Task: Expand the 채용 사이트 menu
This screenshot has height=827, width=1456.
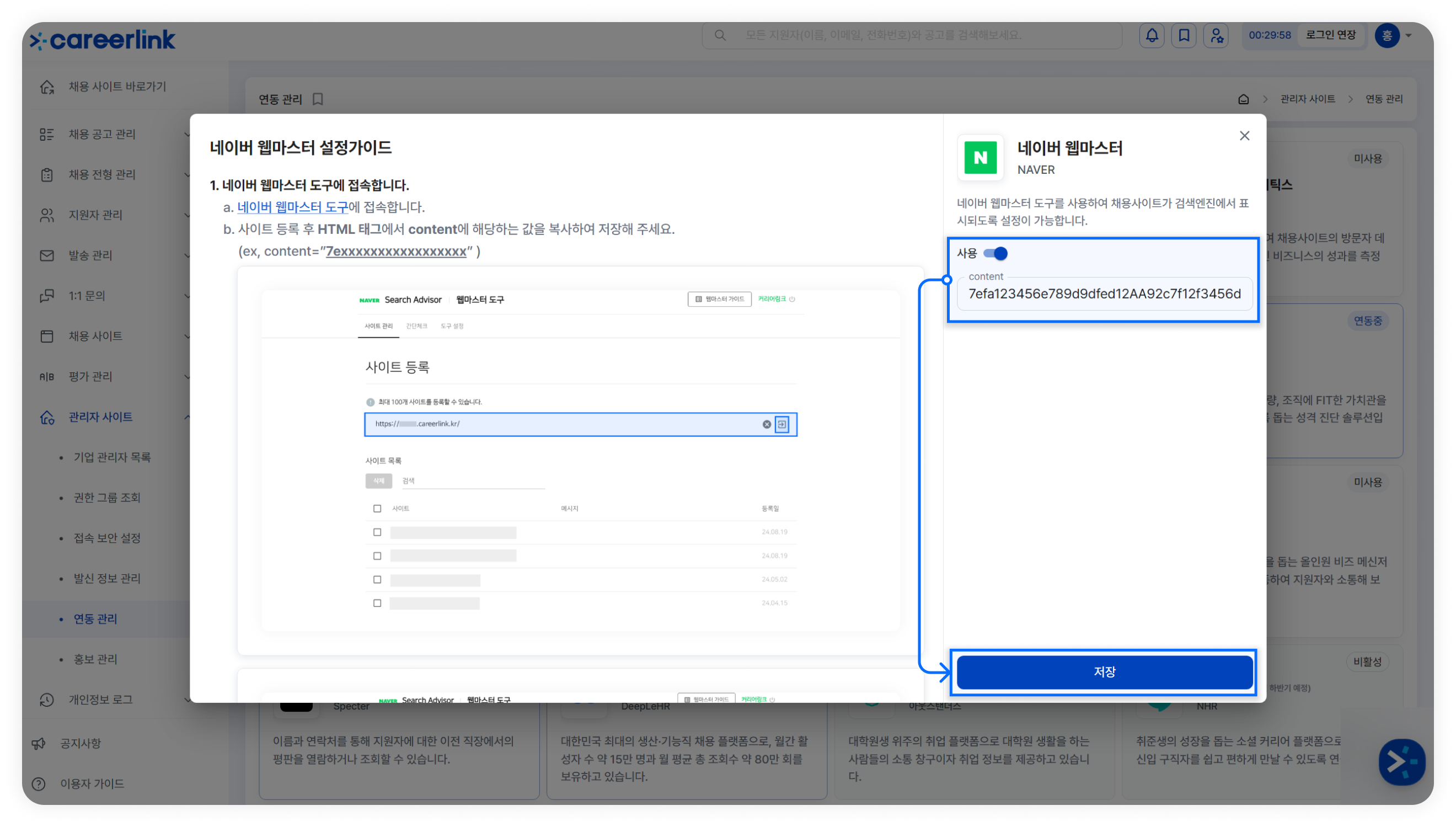Action: pyautogui.click(x=187, y=335)
